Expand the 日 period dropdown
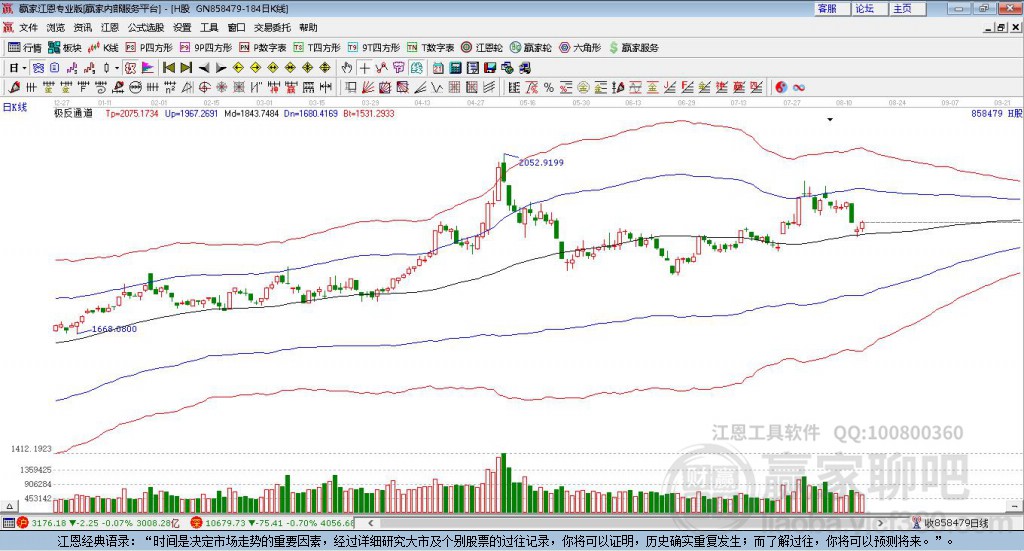This screenshot has width=1024, height=551. pyautogui.click(x=18, y=68)
